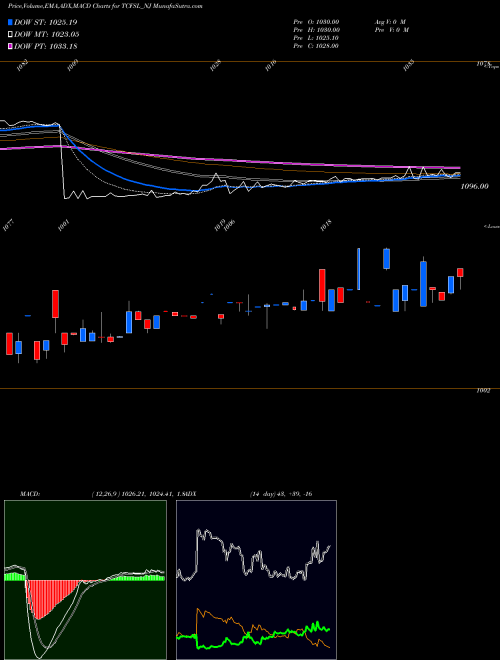Viewport: 500px width, 660px height.
Task: Click the magenta DOW PT legend square
Action: [x=10, y=47]
